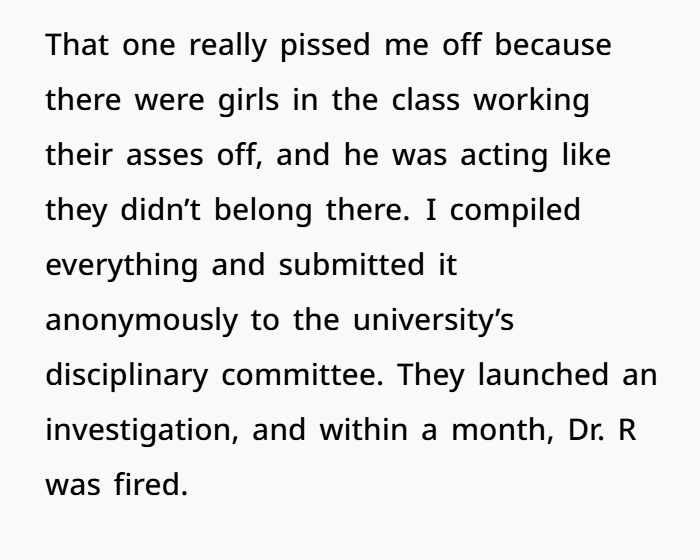Click the word "committee" in the paragraph

(299, 374)
